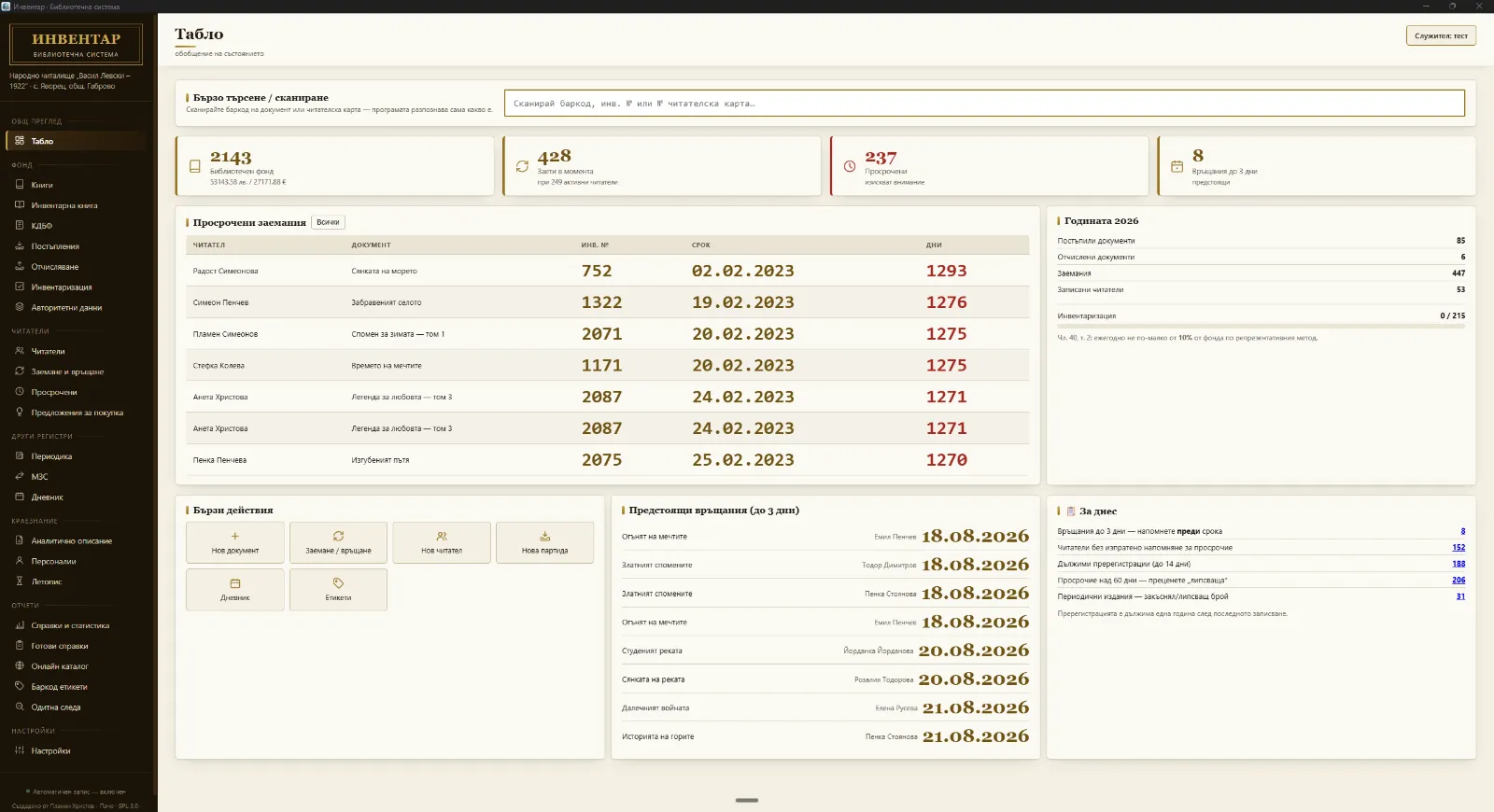Open Отчисляване via its sidebar icon

click(20, 266)
